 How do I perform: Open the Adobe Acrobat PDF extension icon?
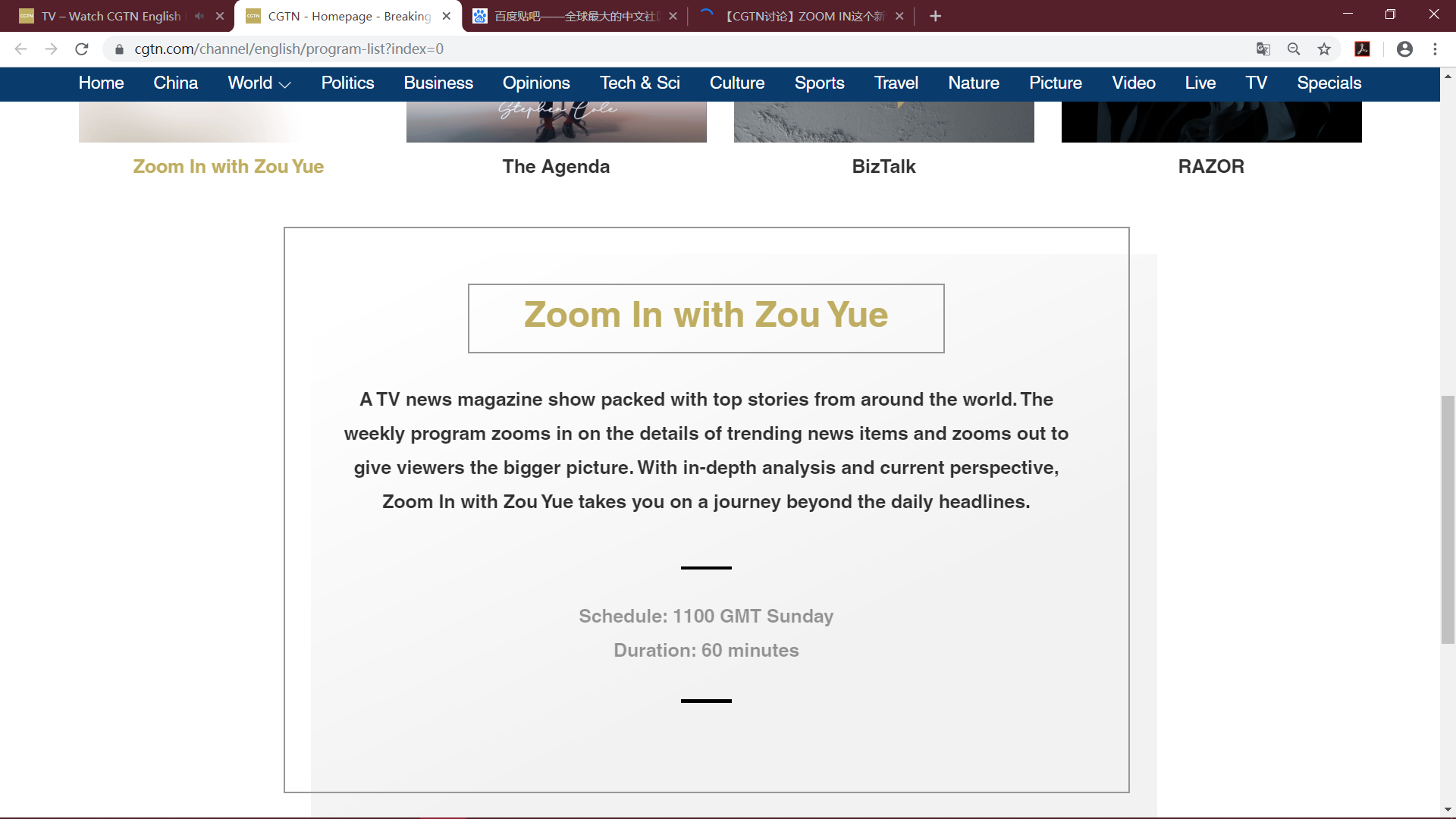[1363, 49]
